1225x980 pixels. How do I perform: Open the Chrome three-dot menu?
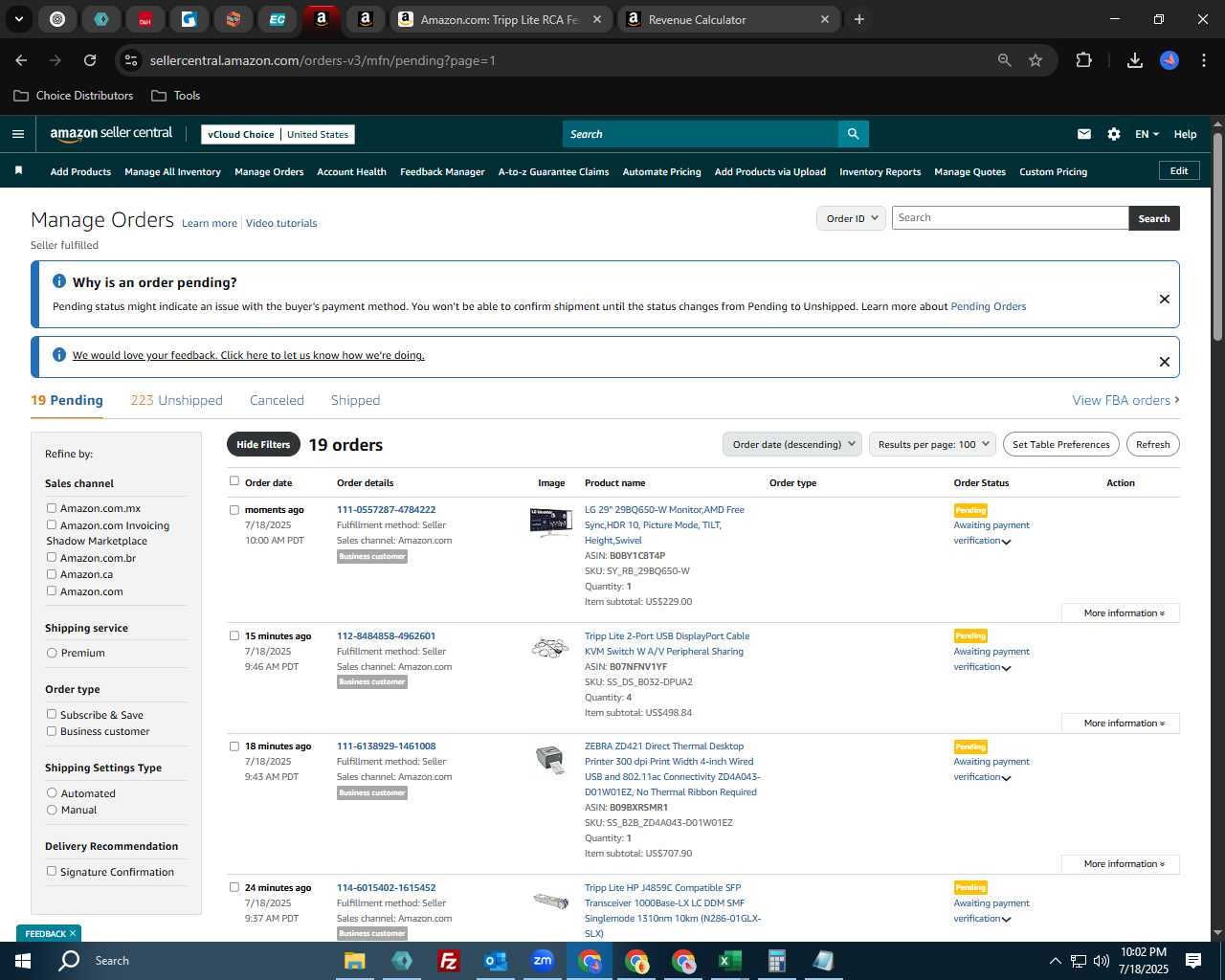1202,60
